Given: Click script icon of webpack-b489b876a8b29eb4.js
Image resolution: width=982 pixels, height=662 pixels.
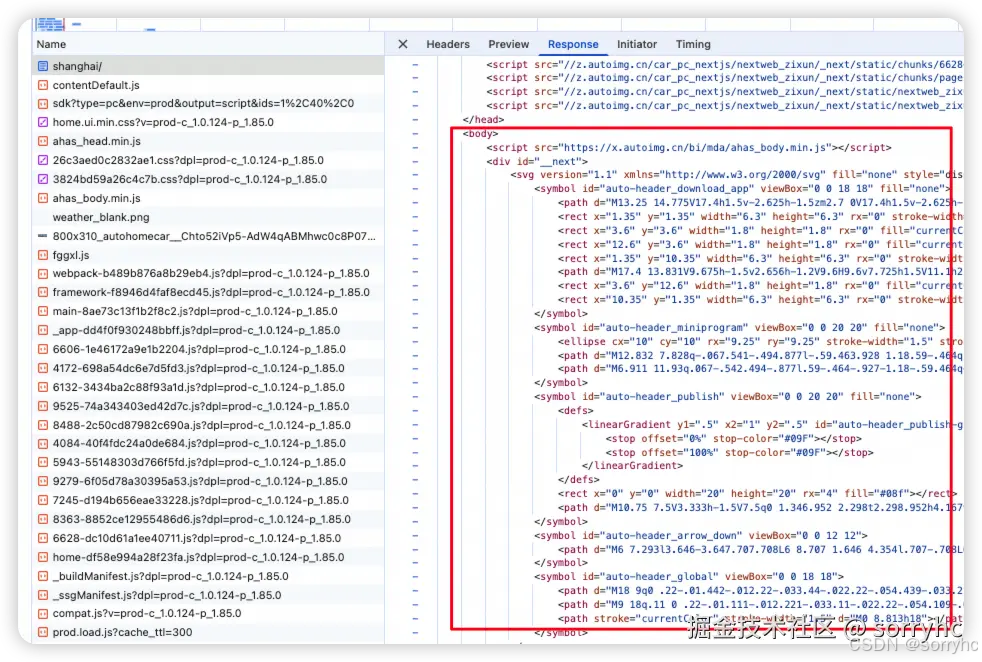Looking at the screenshot, I should [43, 274].
